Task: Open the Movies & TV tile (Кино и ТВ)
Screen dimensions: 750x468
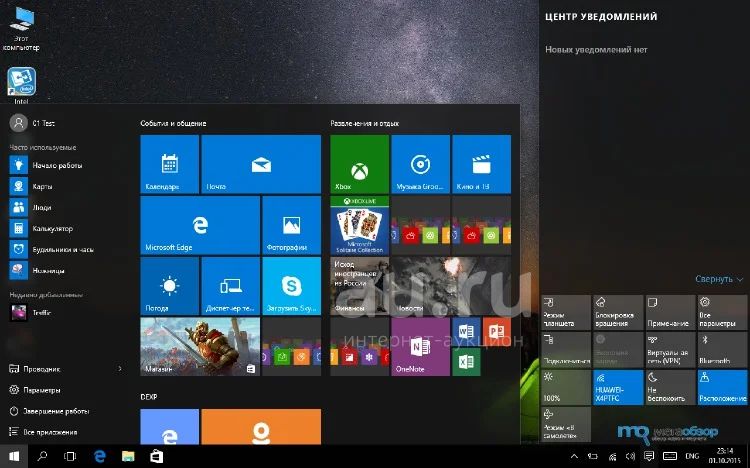Action: (x=481, y=164)
